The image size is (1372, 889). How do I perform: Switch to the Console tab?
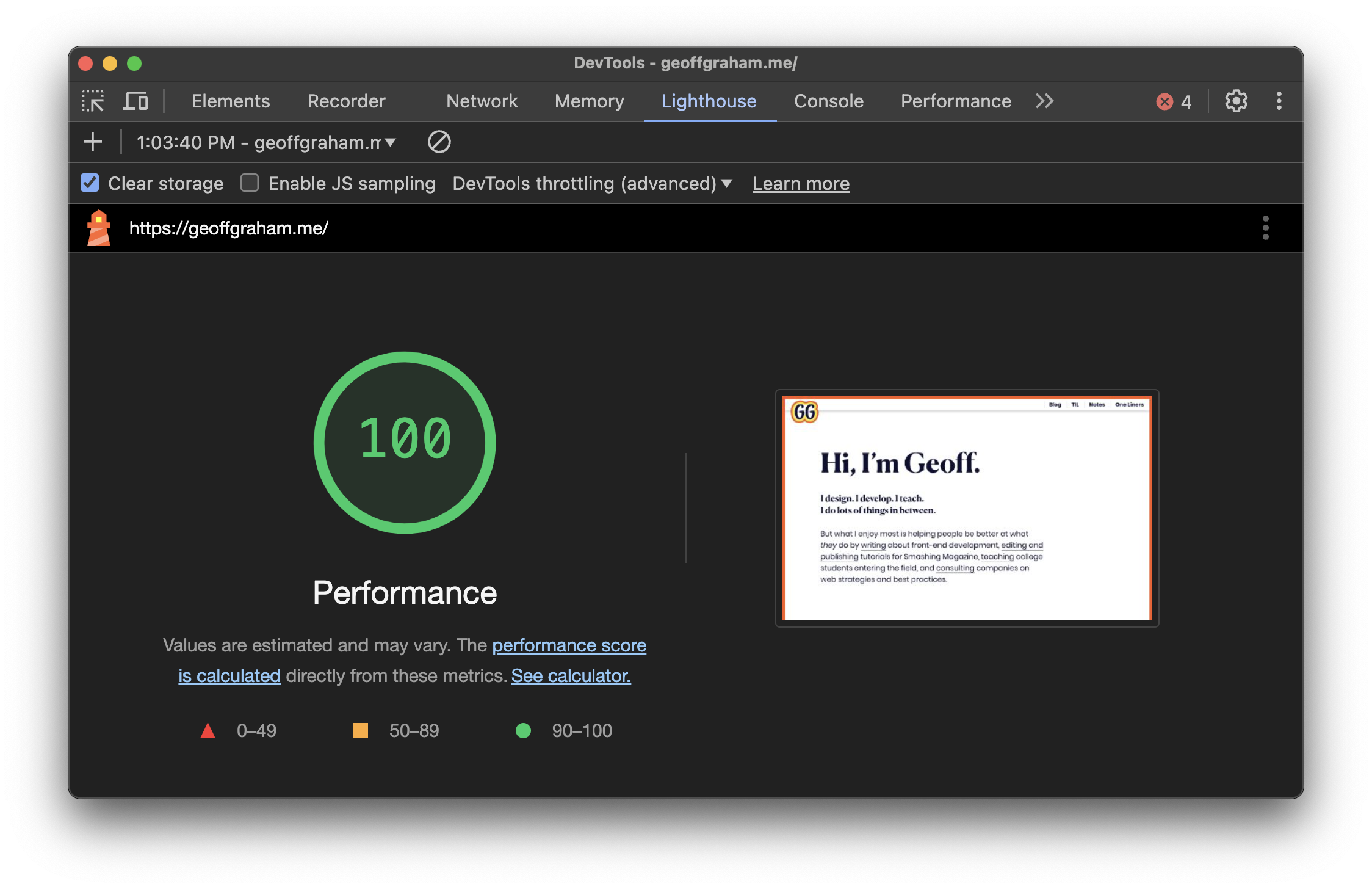click(x=828, y=101)
